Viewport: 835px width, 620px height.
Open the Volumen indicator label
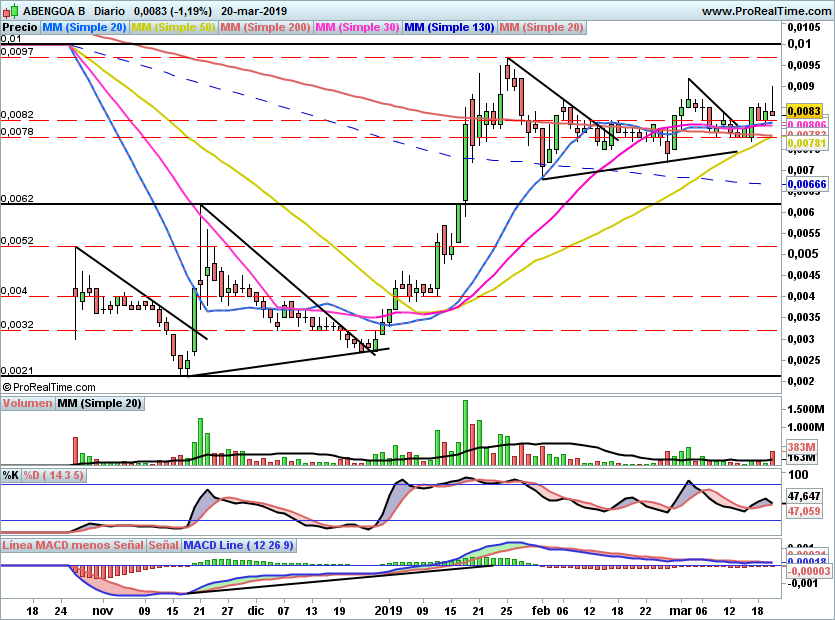[27, 403]
